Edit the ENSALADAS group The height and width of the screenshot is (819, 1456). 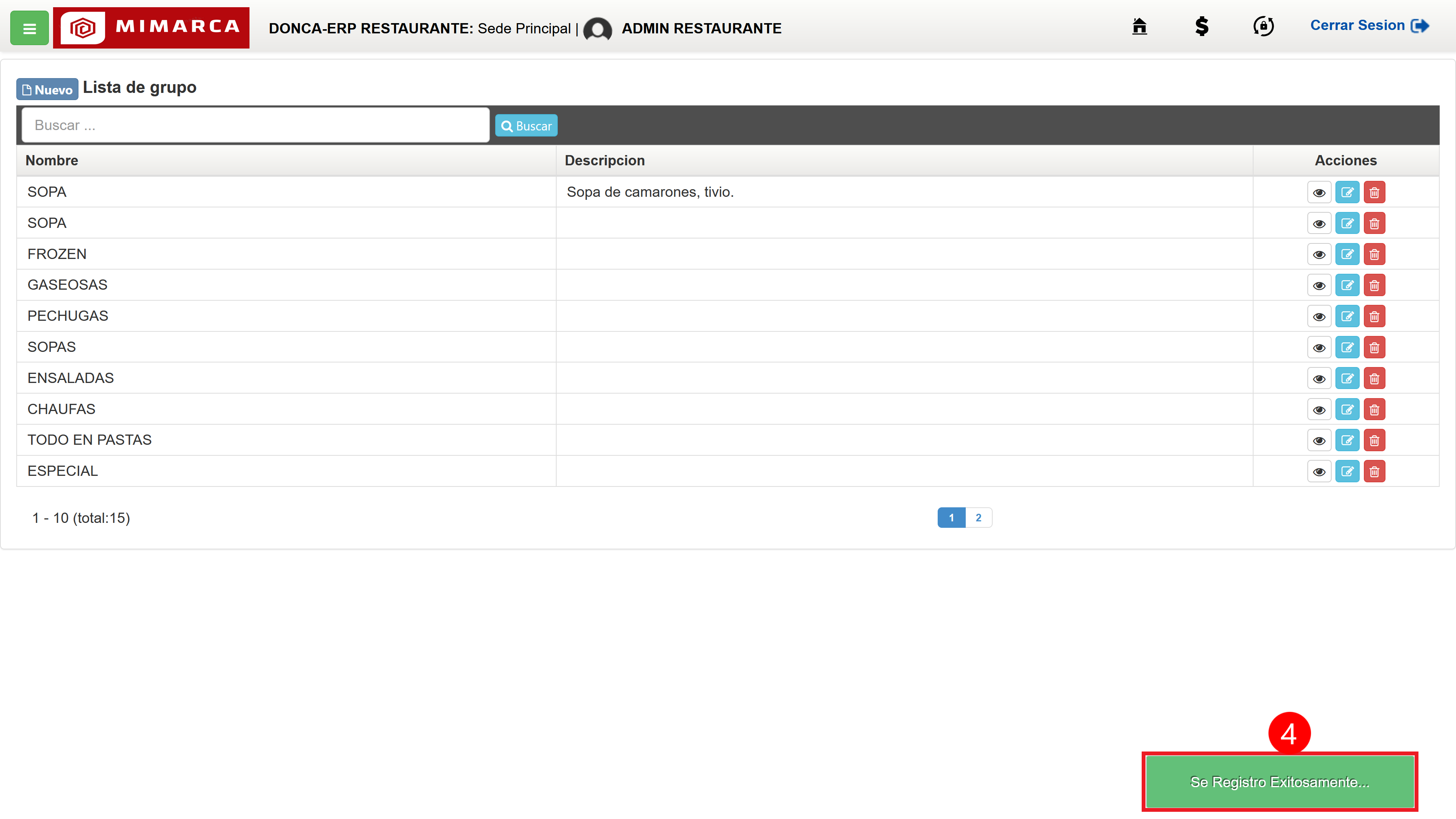pos(1347,379)
